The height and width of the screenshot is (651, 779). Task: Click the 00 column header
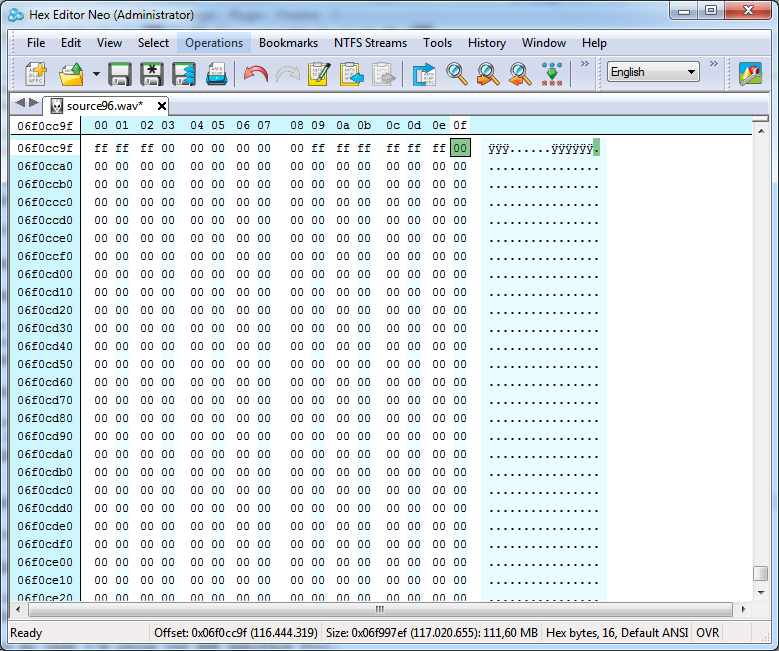coord(101,125)
